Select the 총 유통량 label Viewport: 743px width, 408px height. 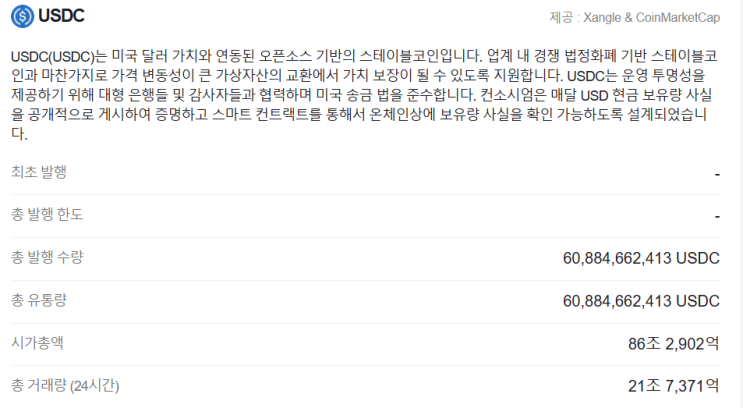(x=39, y=300)
